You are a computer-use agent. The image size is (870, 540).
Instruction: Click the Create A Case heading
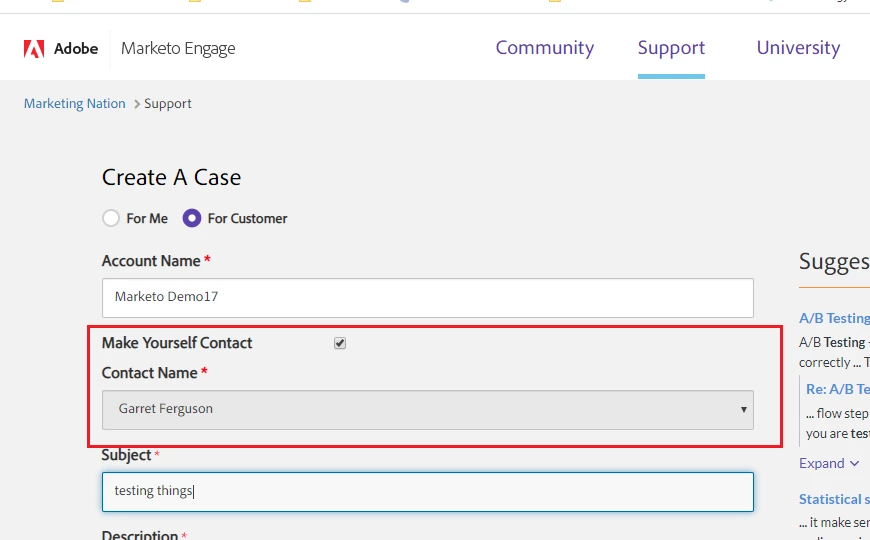171,178
